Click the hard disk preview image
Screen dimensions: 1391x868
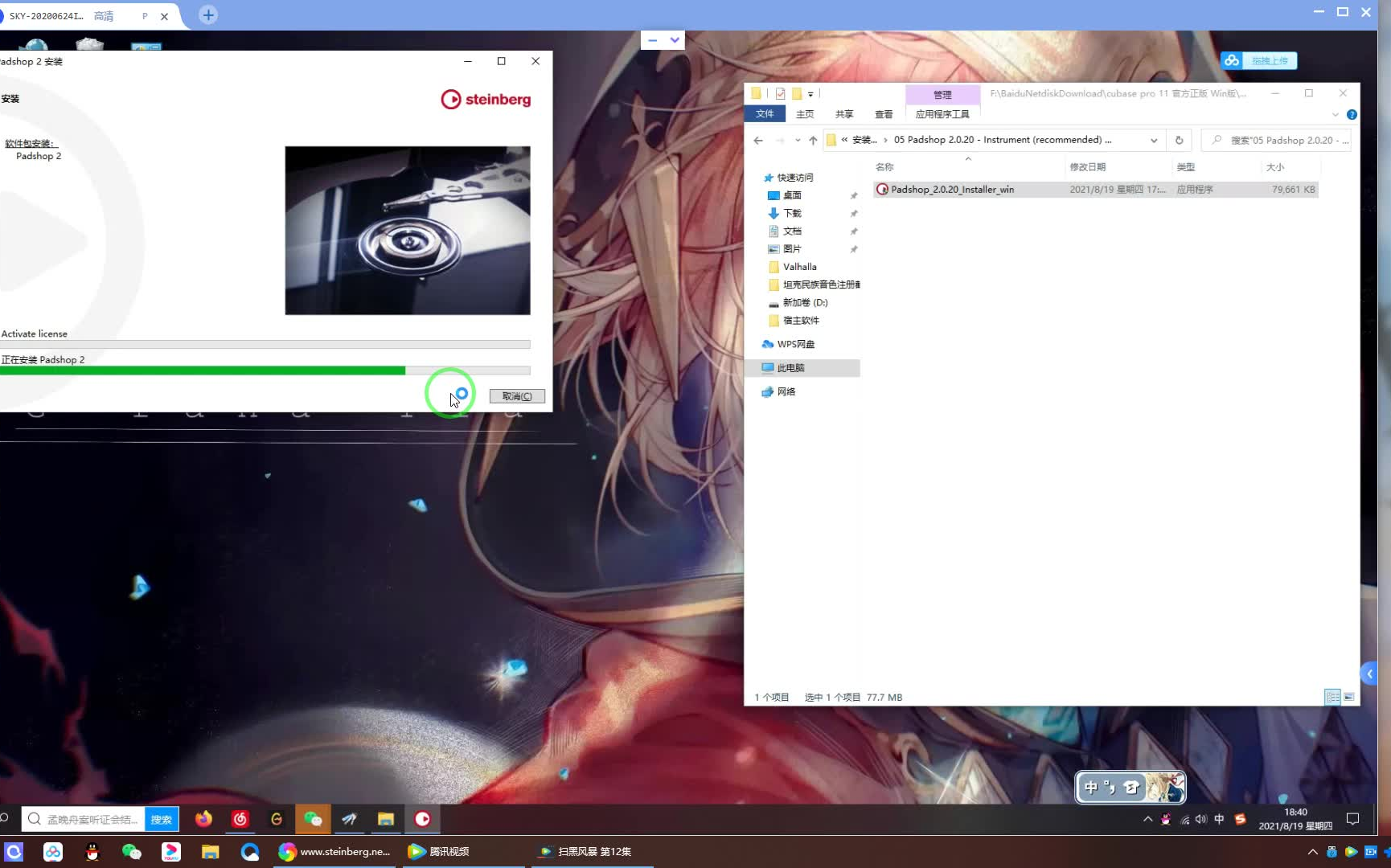pyautogui.click(x=408, y=231)
